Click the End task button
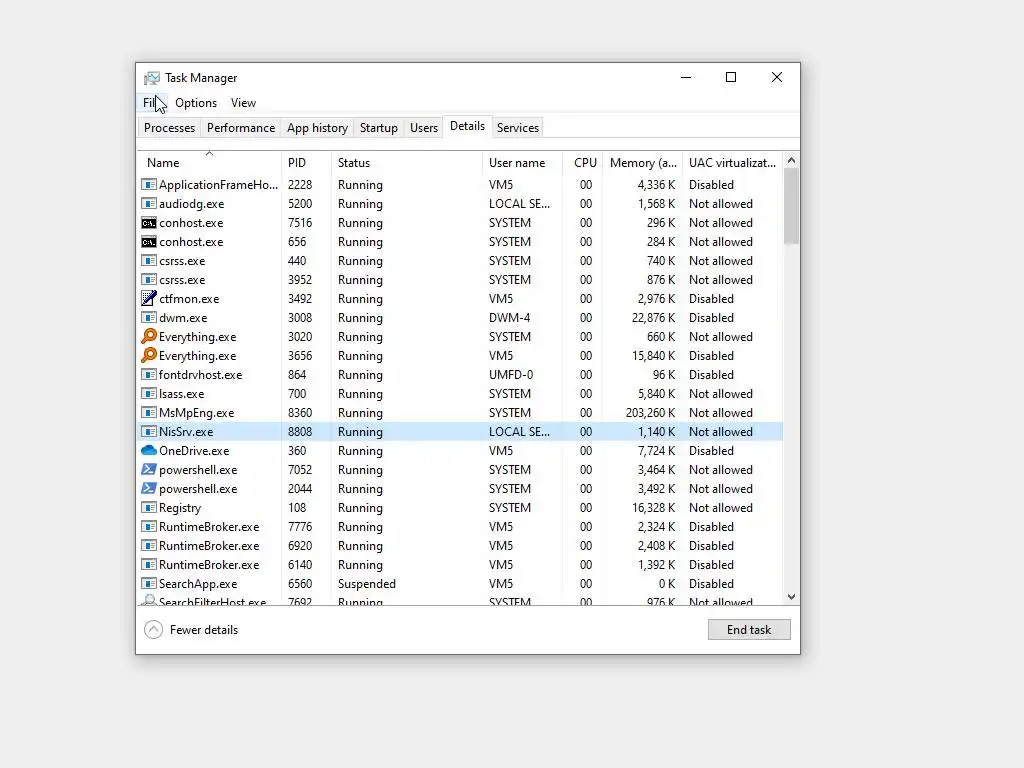This screenshot has width=1024, height=768. [x=749, y=630]
